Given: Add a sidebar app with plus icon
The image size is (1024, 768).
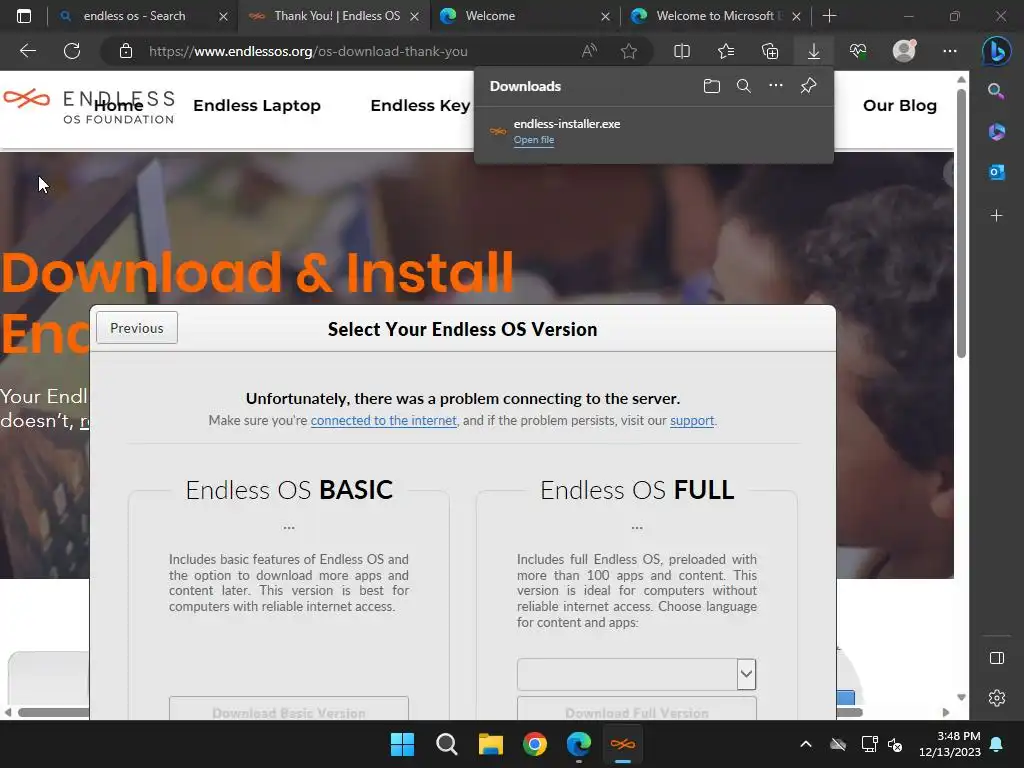Looking at the screenshot, I should click(997, 216).
